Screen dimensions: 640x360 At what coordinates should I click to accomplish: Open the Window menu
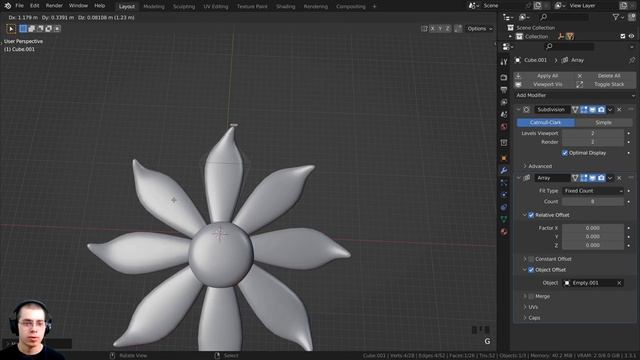pos(78,6)
